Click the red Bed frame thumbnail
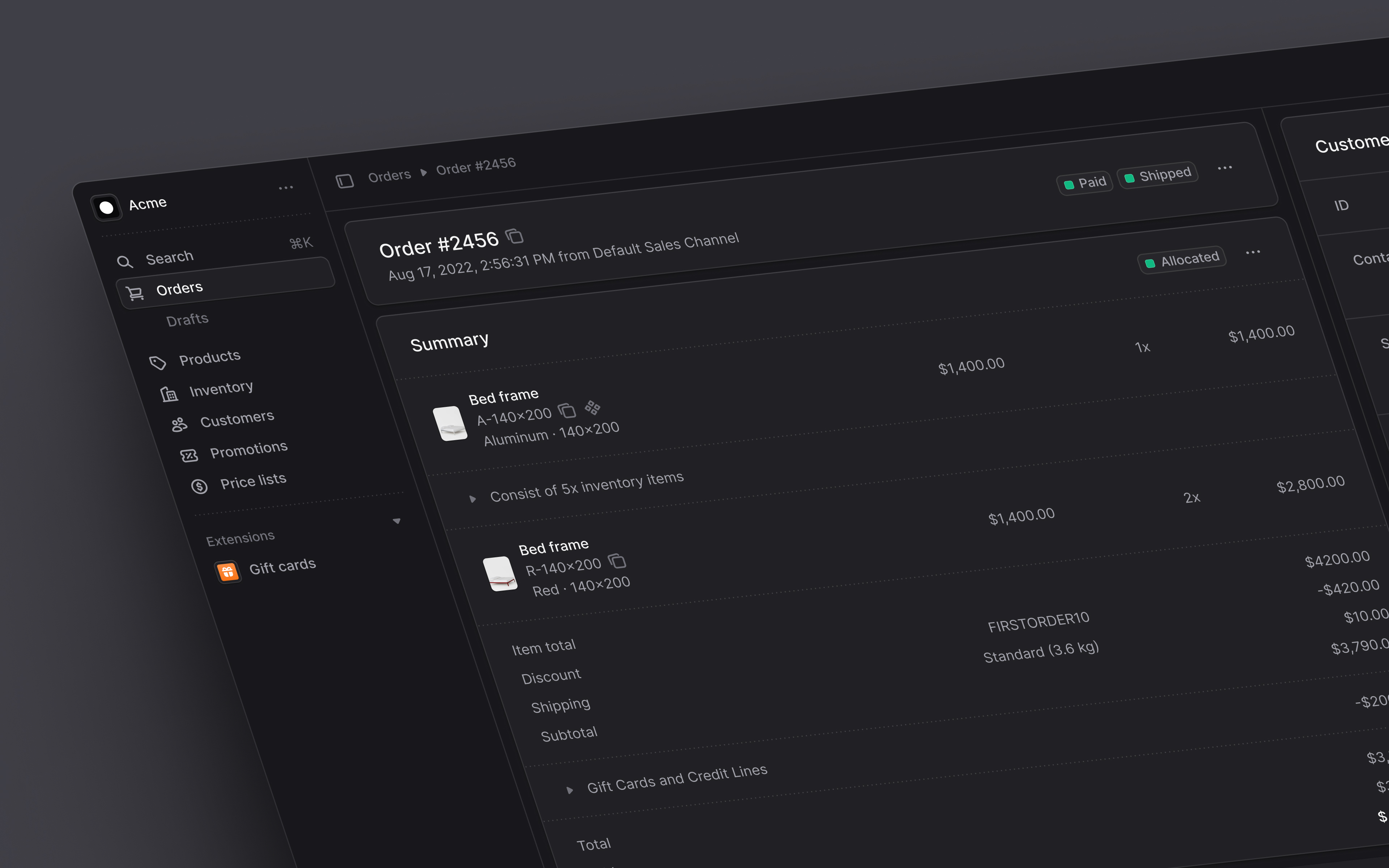1389x868 pixels. pyautogui.click(x=500, y=574)
